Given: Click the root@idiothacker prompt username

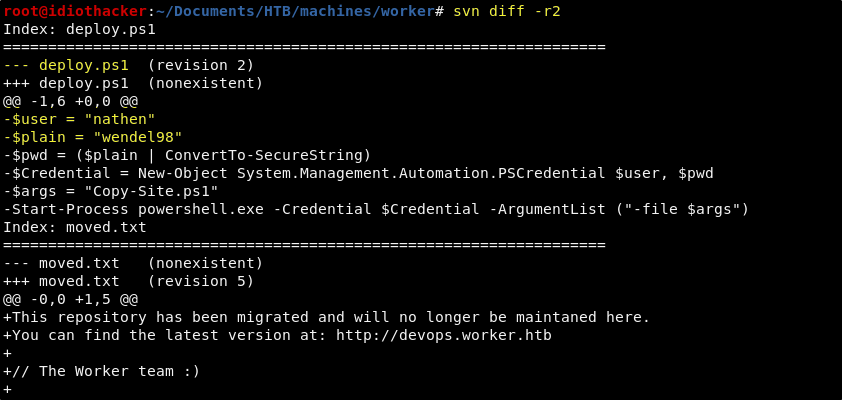Looking at the screenshot, I should pyautogui.click(x=75, y=11).
